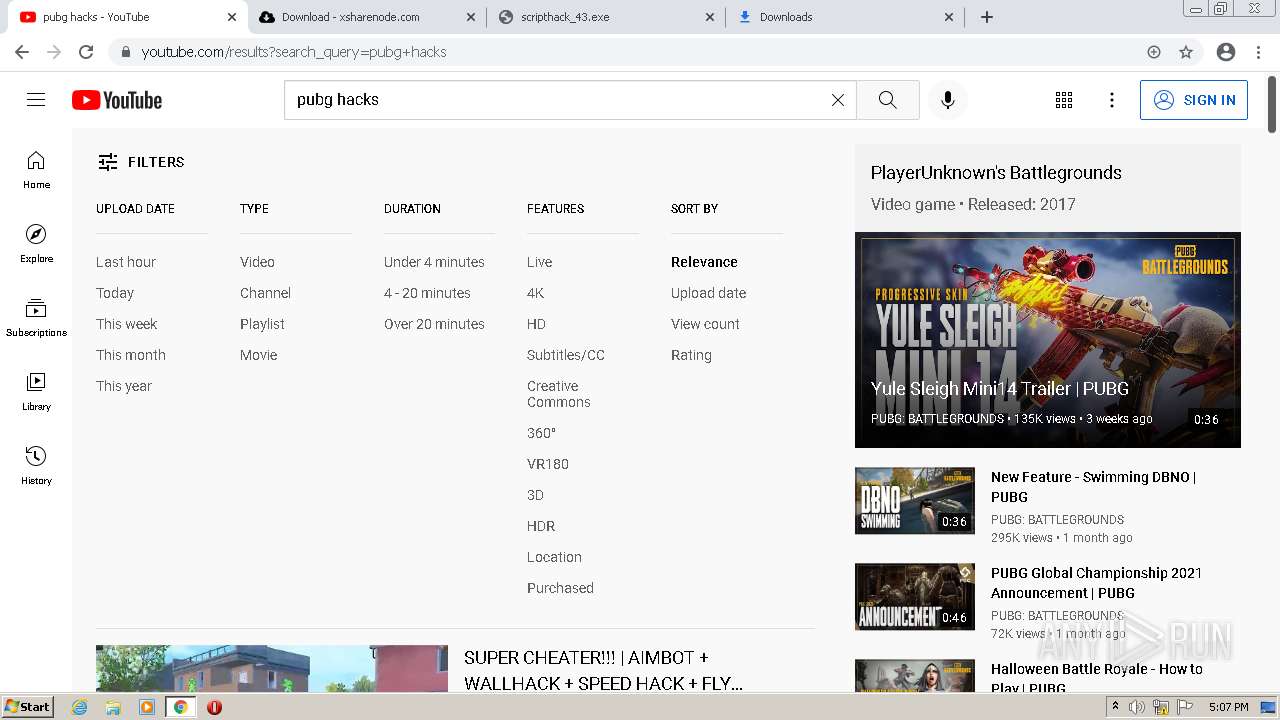Screen dimensions: 1280x720
Task: Filter duration 4 - 20 minutes
Action: pos(427,293)
